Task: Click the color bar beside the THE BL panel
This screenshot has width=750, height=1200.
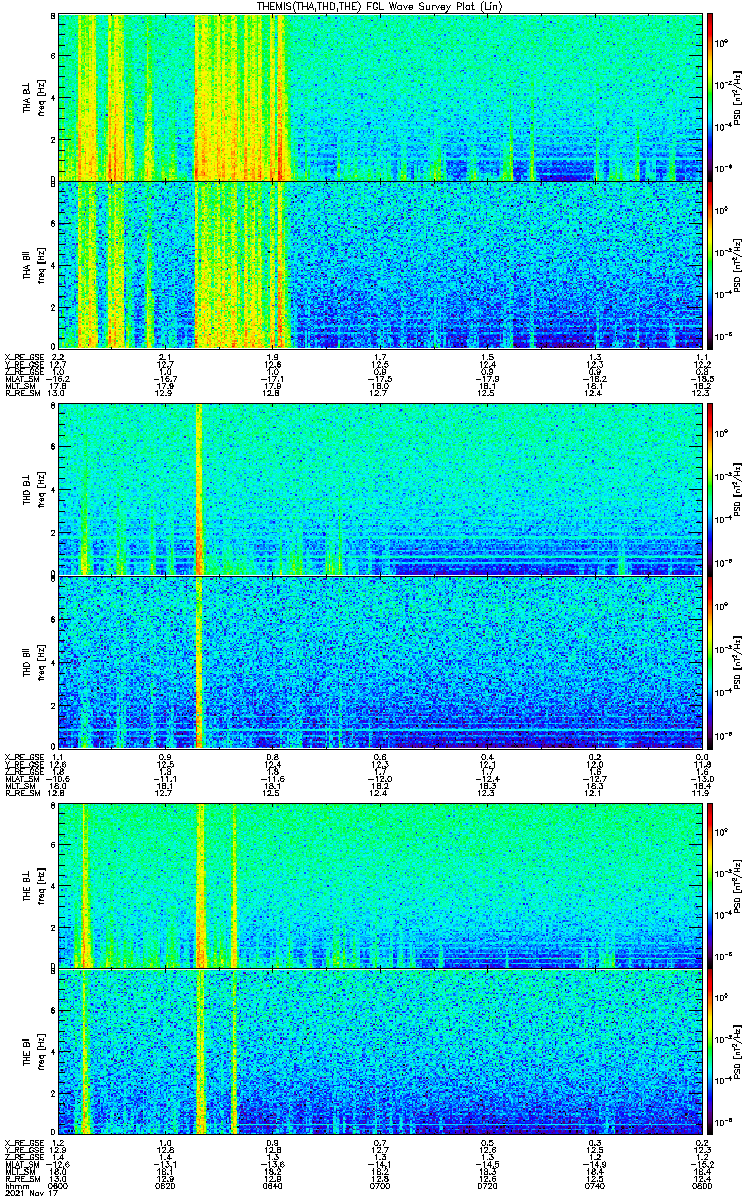Action: click(710, 884)
